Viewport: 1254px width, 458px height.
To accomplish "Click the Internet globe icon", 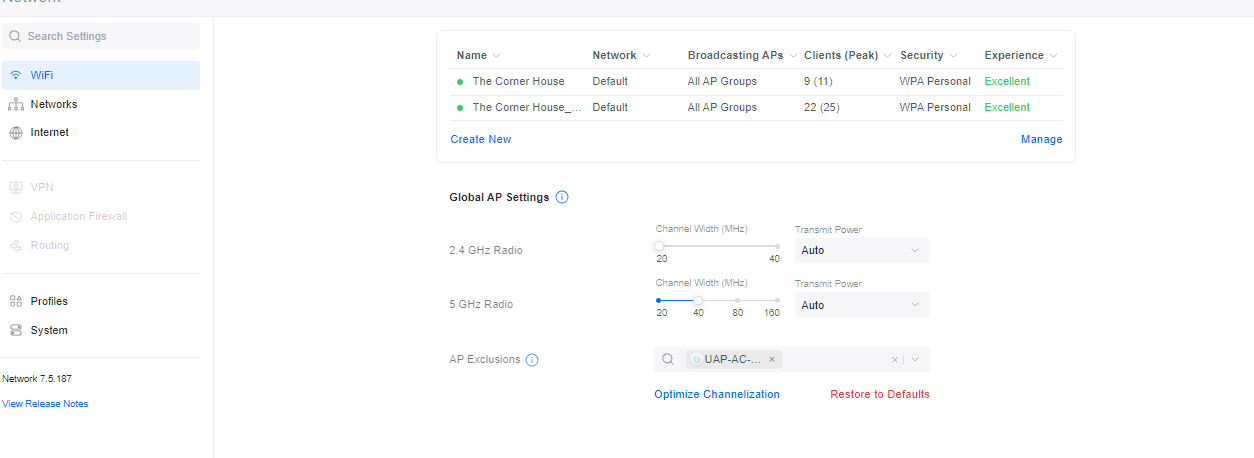I will 15,132.
